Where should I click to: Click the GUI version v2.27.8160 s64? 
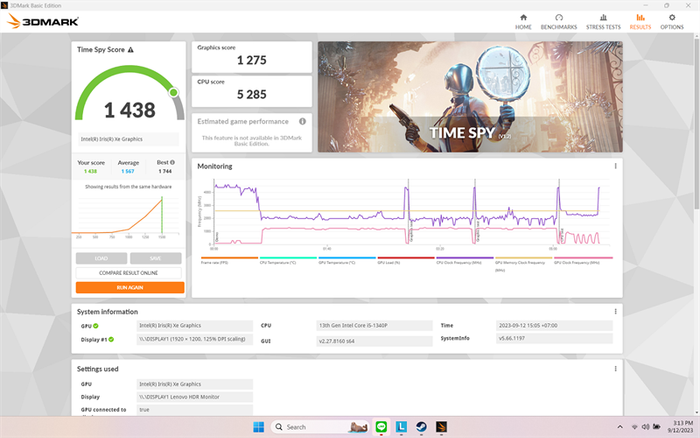[374, 341]
